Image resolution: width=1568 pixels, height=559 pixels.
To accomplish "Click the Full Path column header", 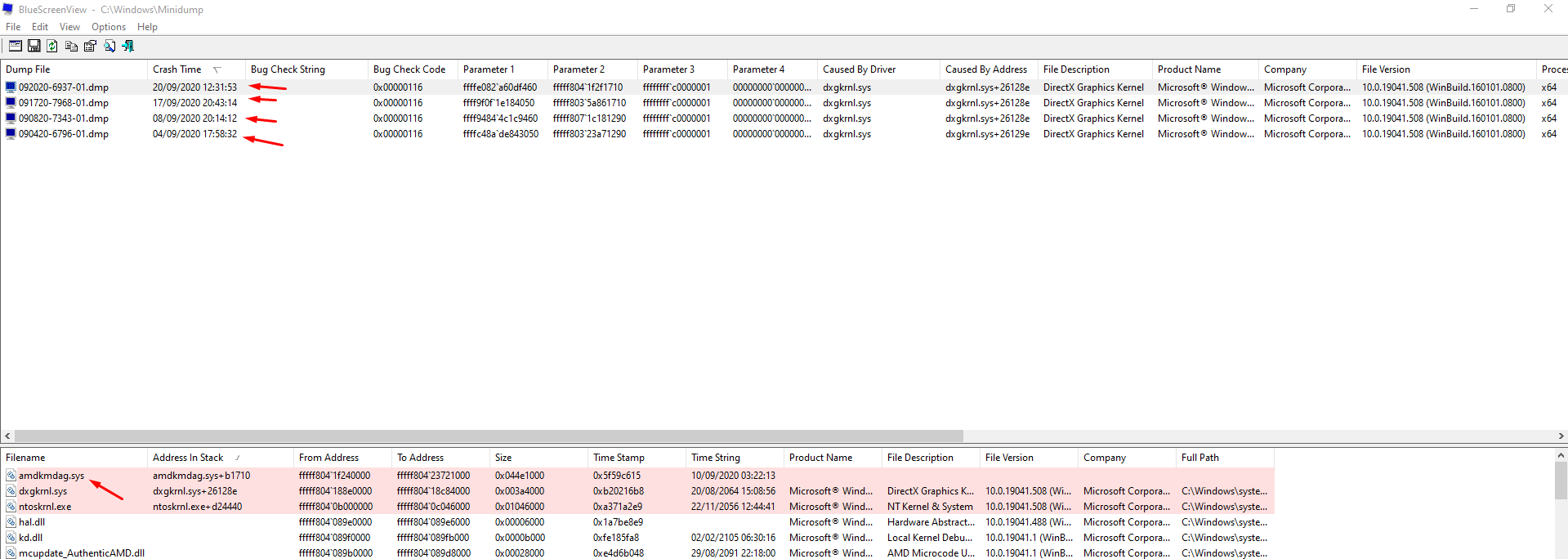I will (1226, 458).
